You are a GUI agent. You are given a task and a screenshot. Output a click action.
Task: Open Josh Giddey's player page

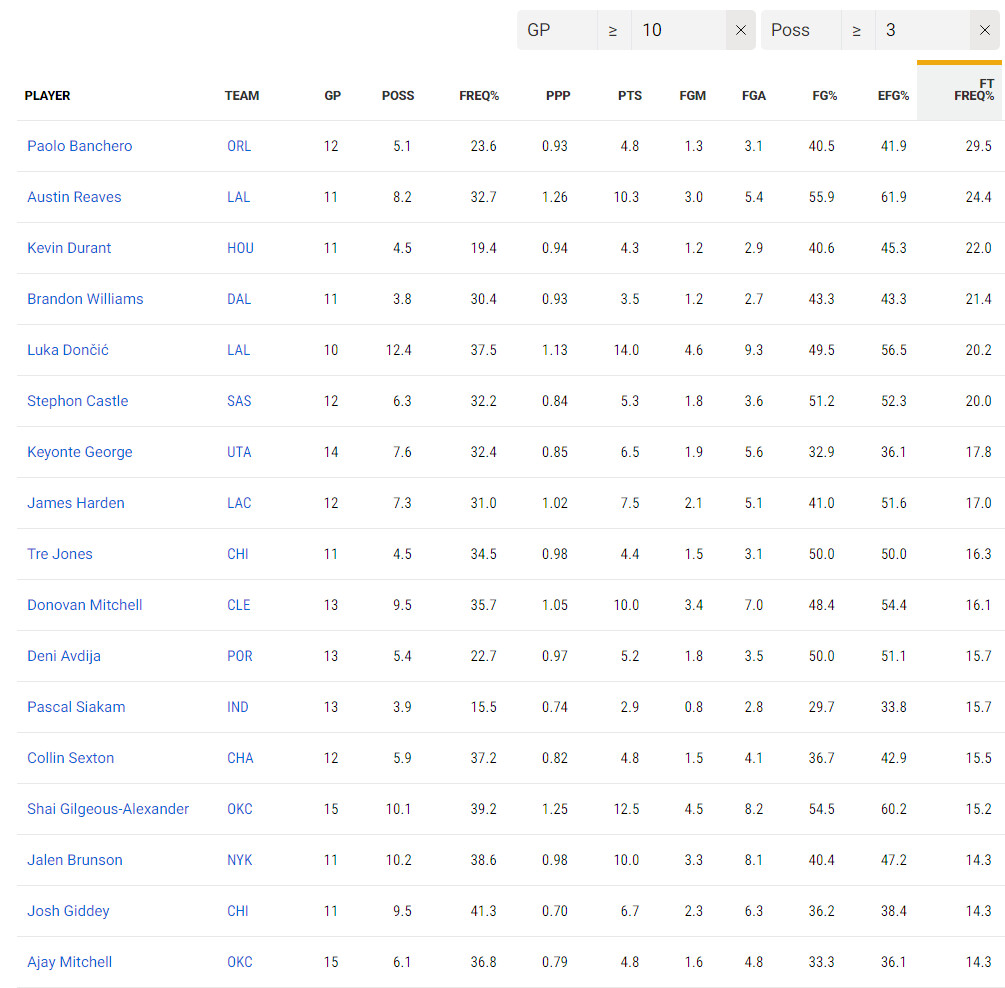pos(68,911)
